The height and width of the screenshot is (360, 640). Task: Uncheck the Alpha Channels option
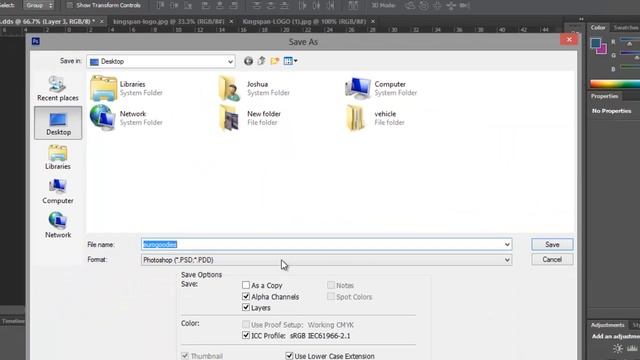tap(246, 296)
